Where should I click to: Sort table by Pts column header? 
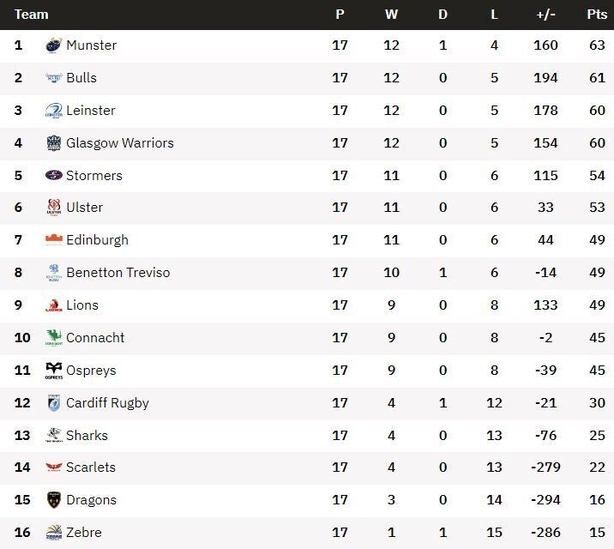pyautogui.click(x=597, y=14)
